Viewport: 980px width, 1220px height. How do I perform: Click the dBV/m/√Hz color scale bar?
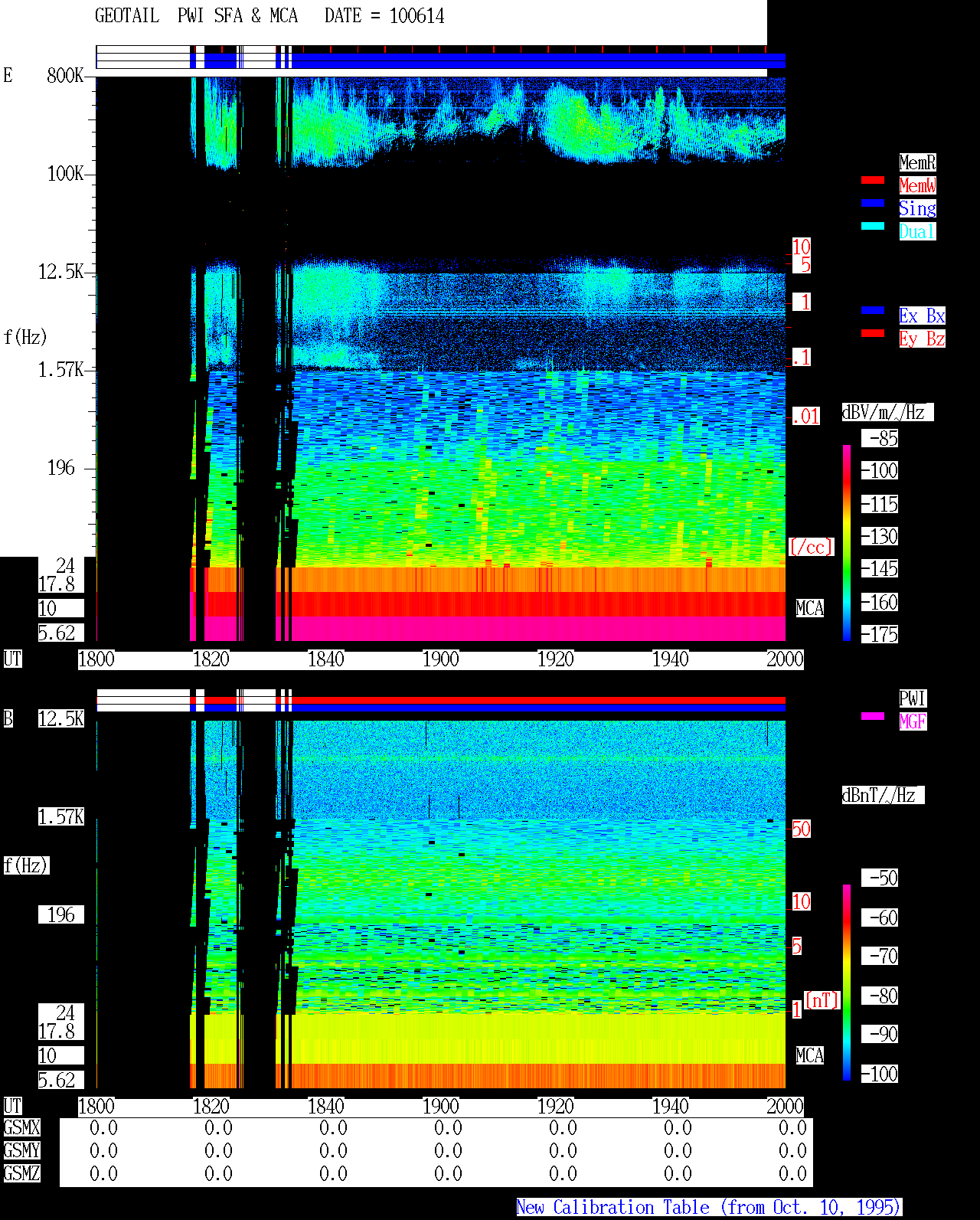coord(847,542)
